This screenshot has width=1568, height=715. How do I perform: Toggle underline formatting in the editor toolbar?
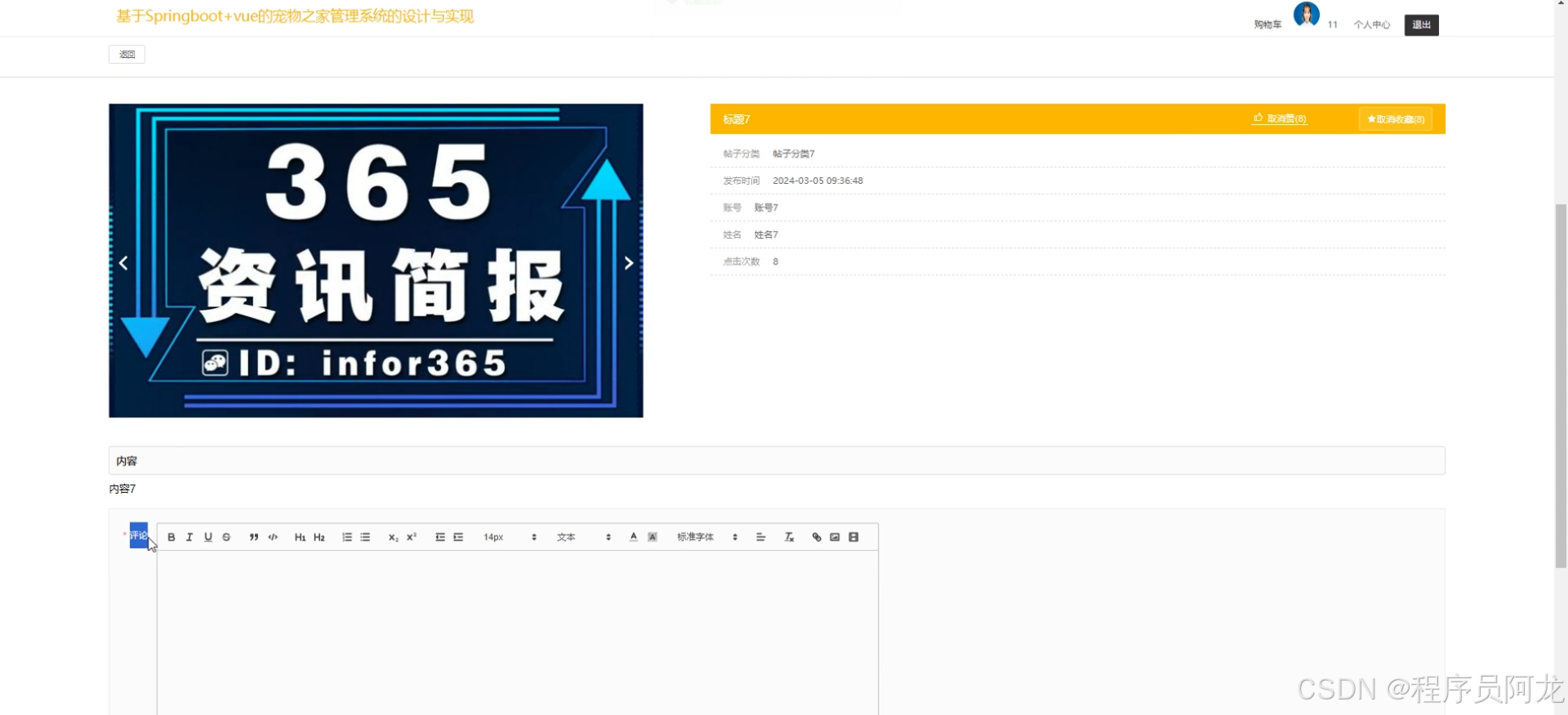click(208, 537)
